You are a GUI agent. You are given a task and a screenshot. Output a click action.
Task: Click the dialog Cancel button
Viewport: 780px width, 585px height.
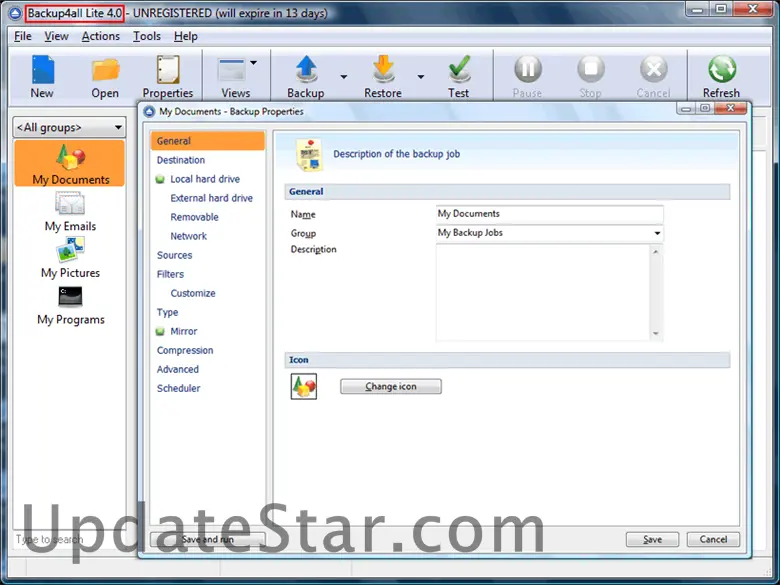pyautogui.click(x=713, y=539)
